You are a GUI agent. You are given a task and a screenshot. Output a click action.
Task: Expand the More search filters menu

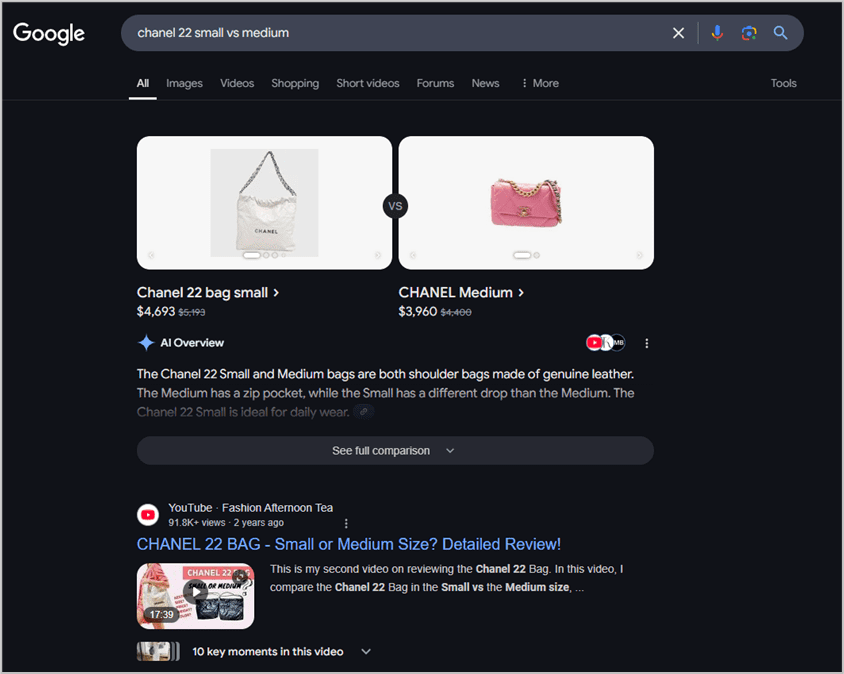[540, 83]
